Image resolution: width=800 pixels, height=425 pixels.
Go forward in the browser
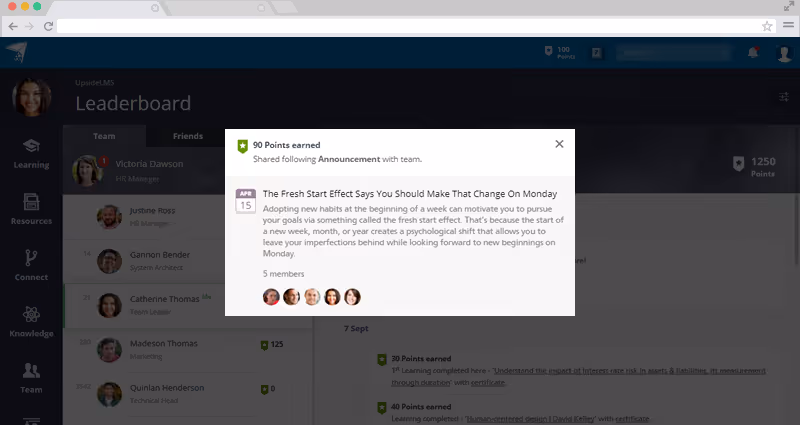pos(30,26)
